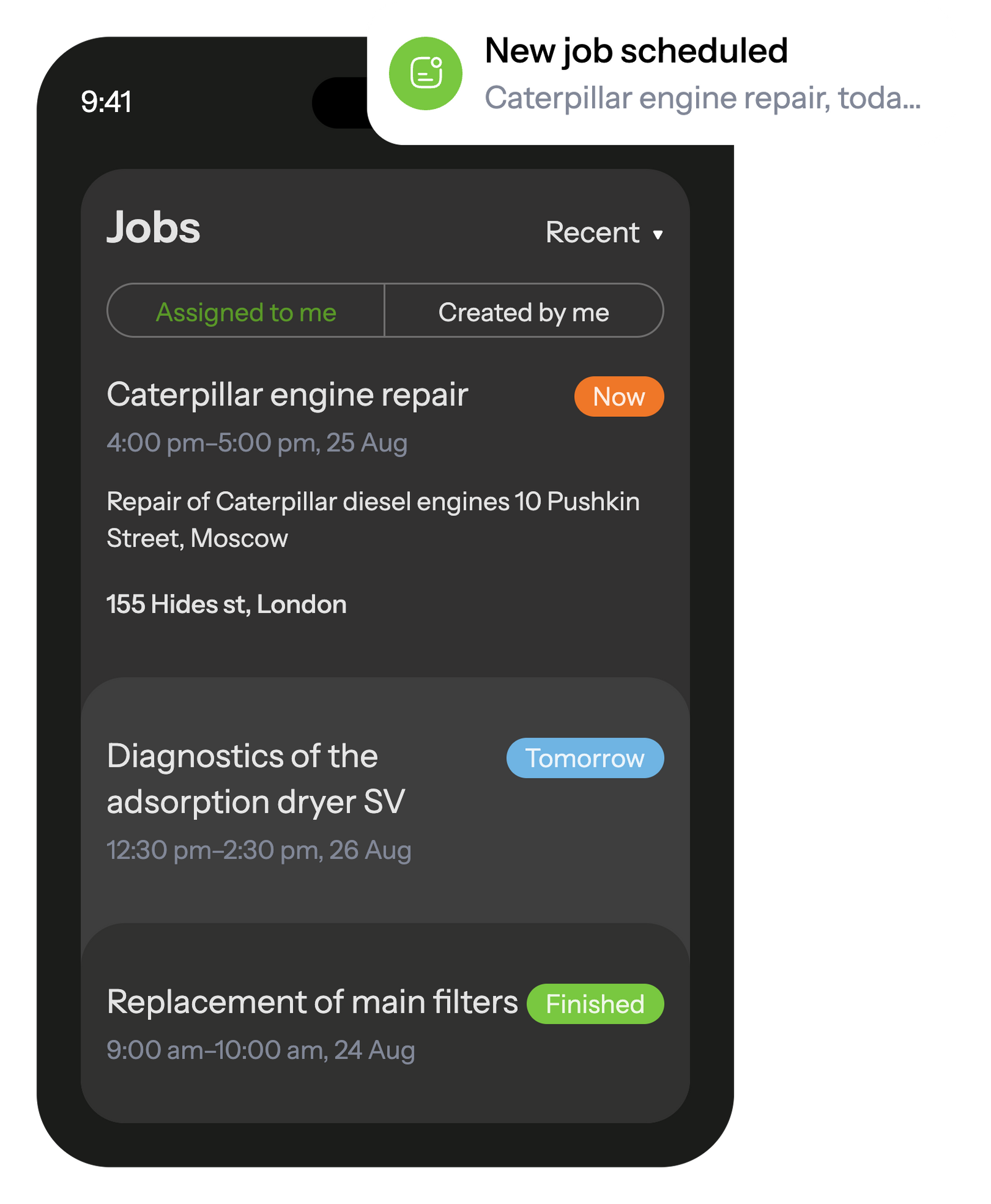Select the 9:00 am–10:00 am, 24 Aug time
Viewport: 991px width, 1204px height.
261,1050
